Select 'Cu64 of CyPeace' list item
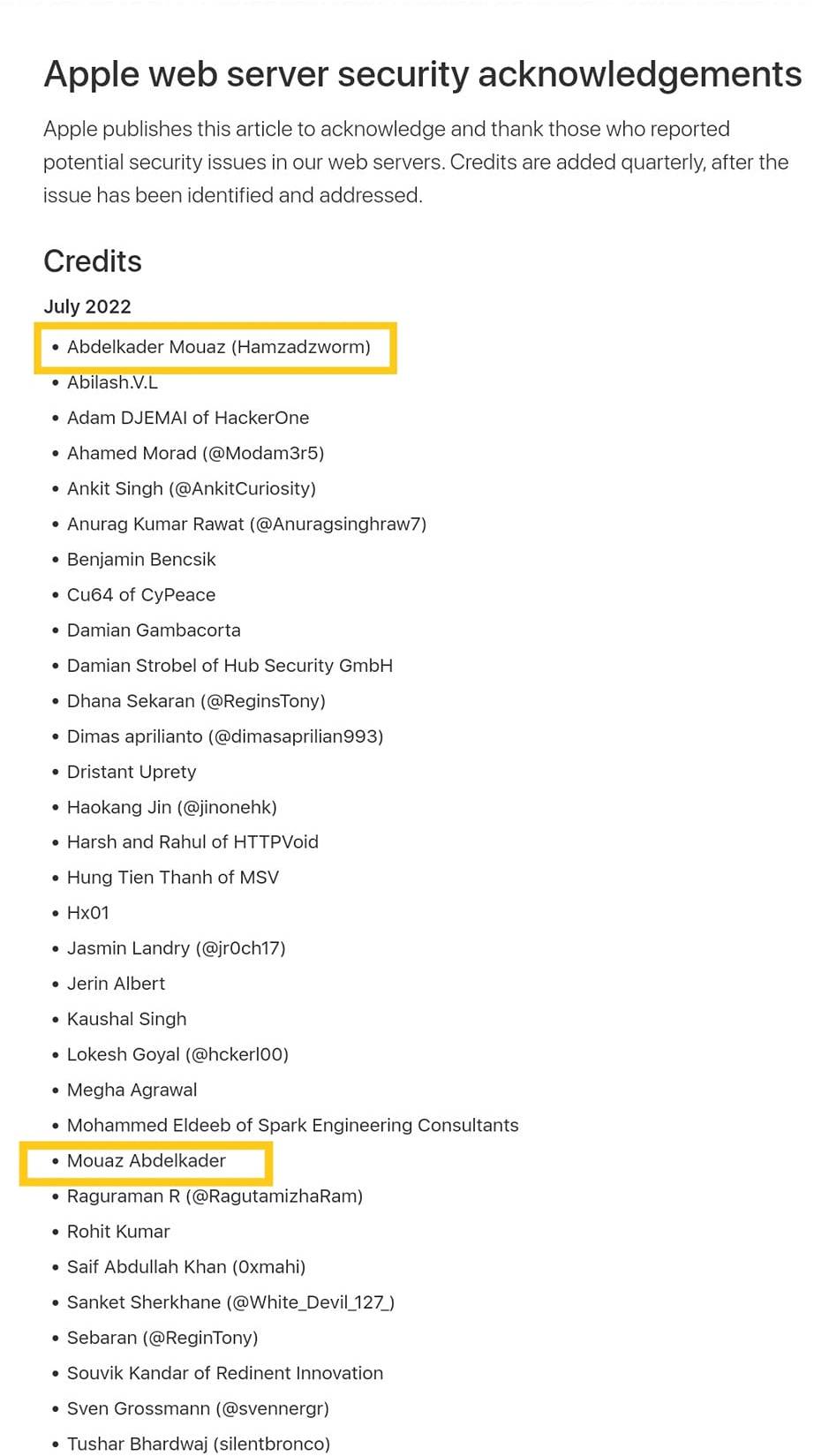This screenshot has height=1456, width=814. click(141, 594)
